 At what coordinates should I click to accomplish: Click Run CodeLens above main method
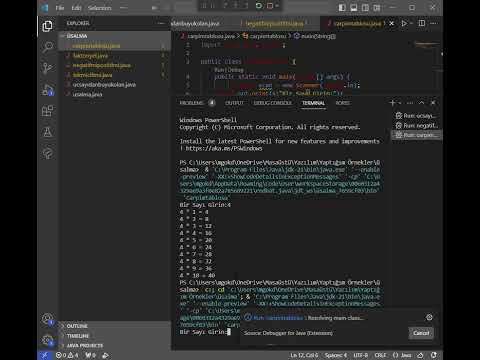tap(218, 70)
